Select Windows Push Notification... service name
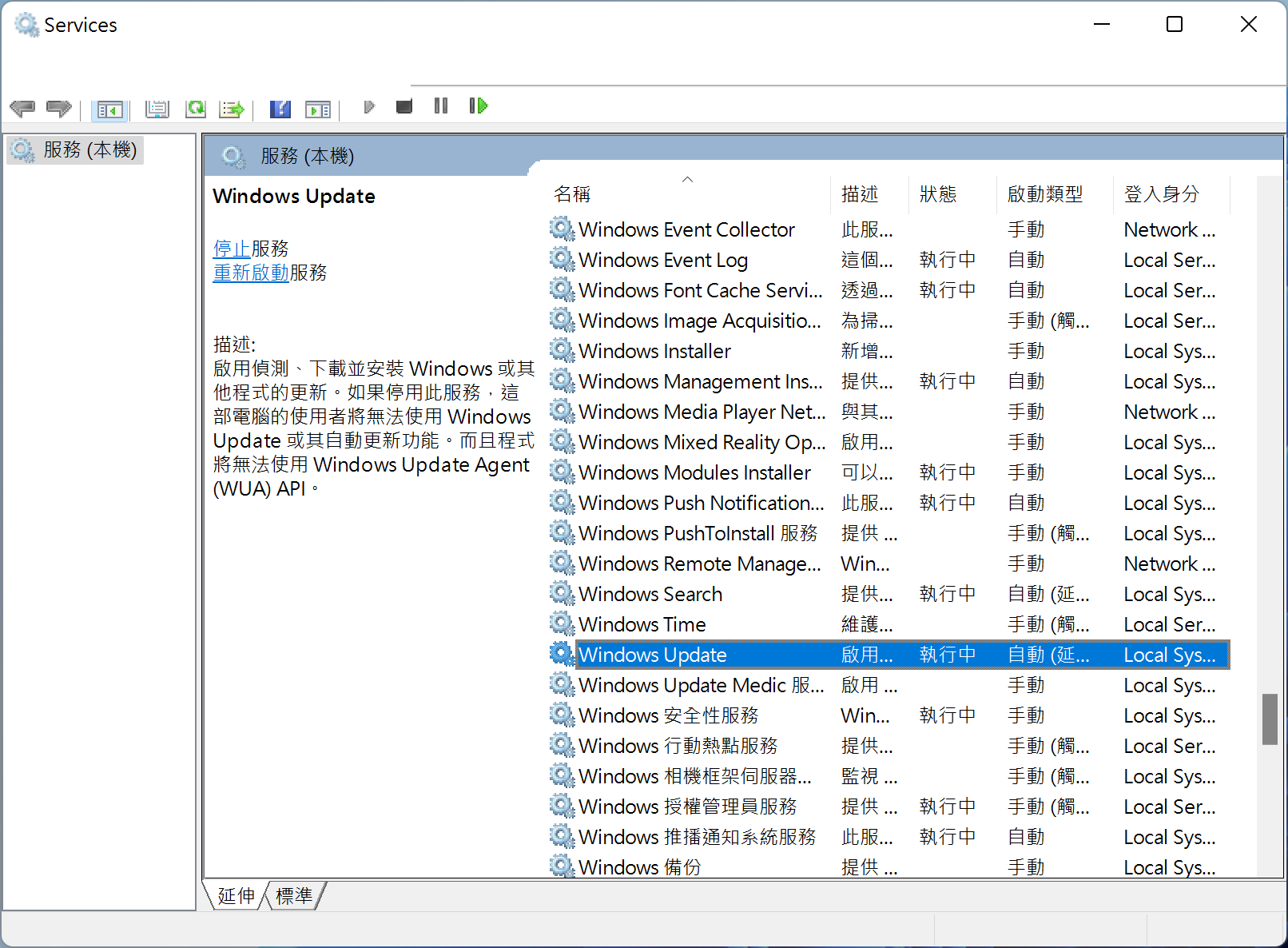 click(702, 503)
